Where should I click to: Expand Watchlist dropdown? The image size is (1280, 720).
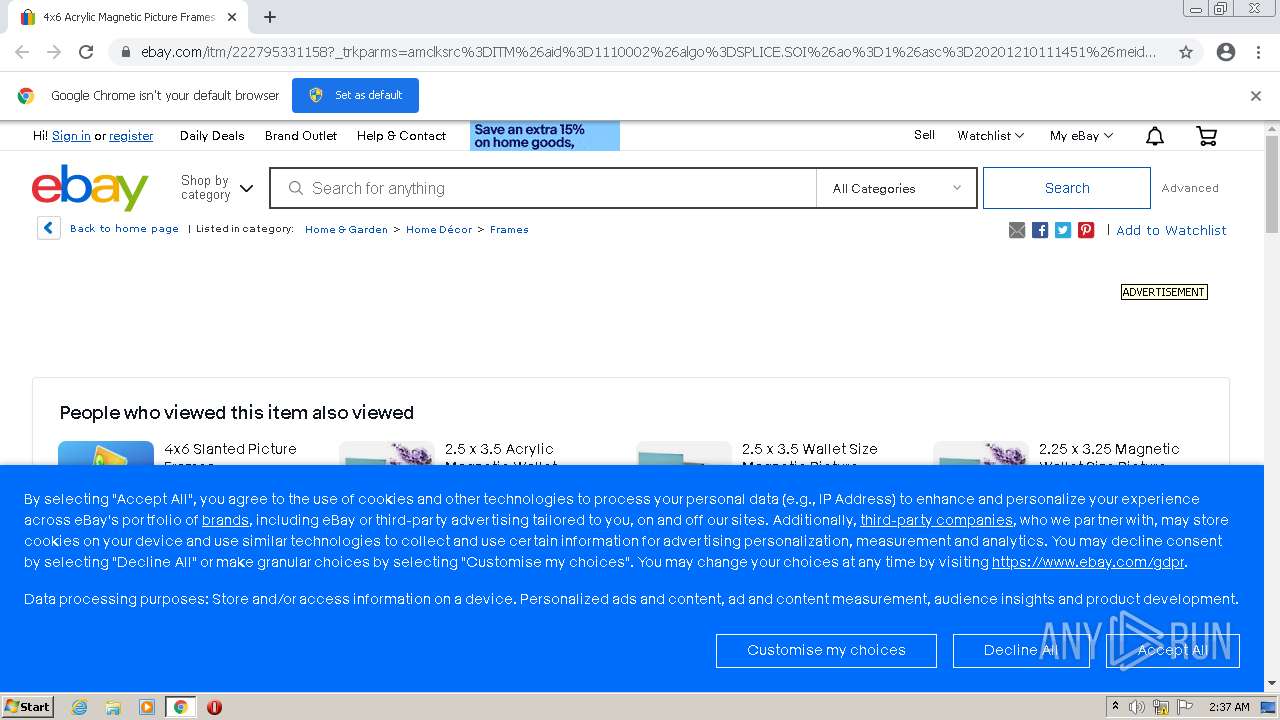click(x=990, y=136)
